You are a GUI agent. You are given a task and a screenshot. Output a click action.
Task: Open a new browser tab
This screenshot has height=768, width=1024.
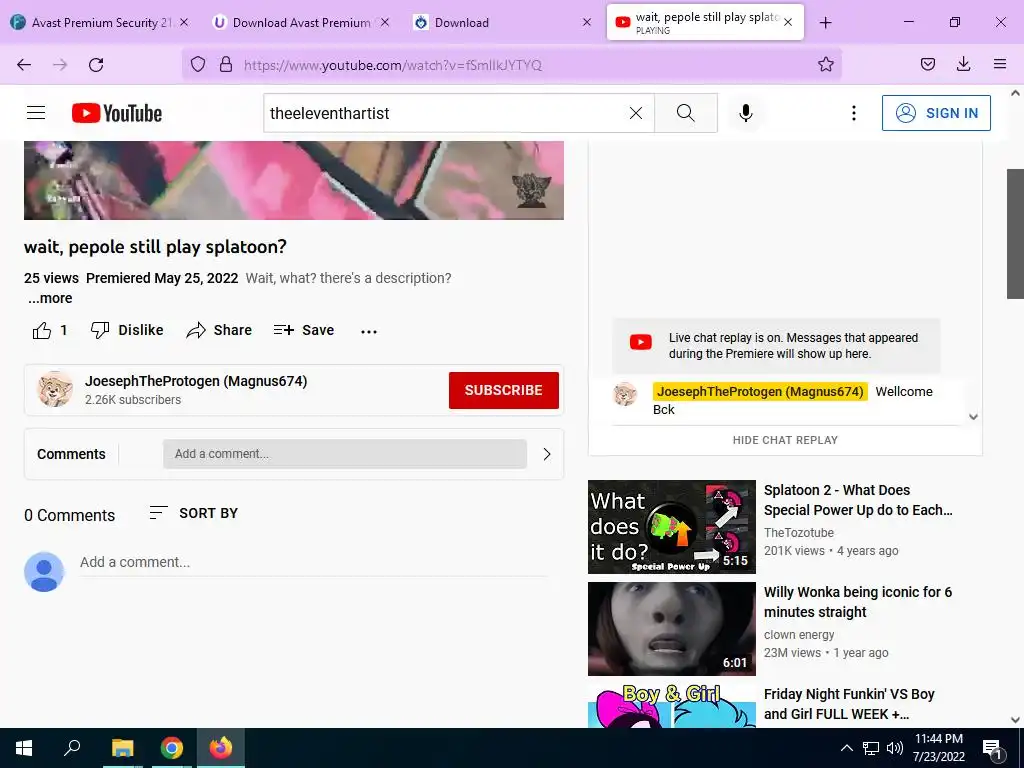pyautogui.click(x=825, y=23)
